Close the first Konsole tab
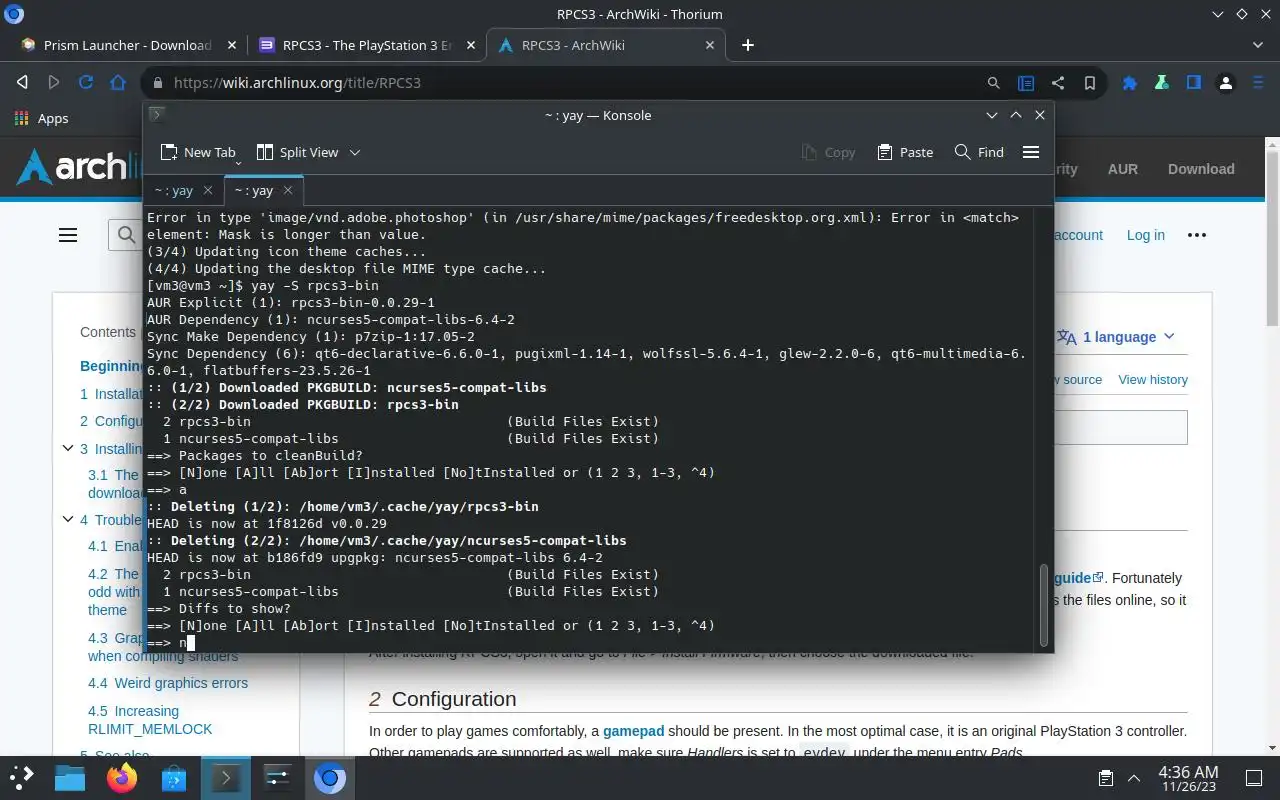The width and height of the screenshot is (1280, 800). pyautogui.click(x=208, y=190)
